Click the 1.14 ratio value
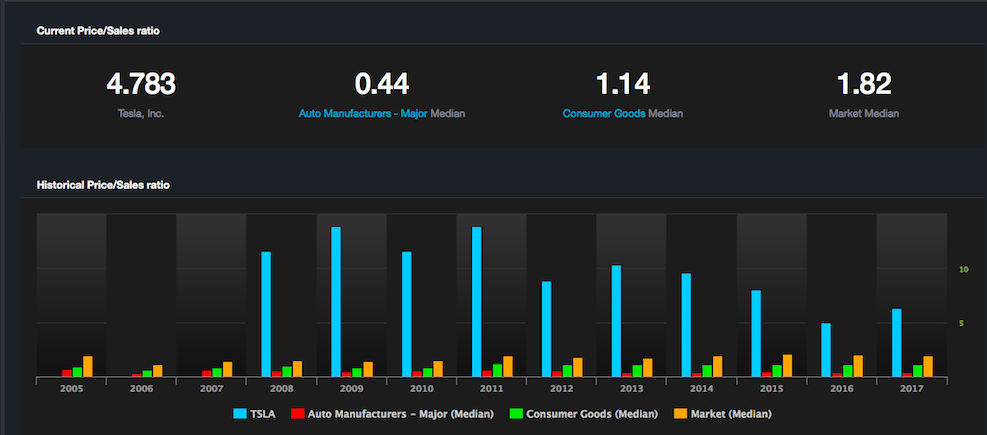Viewport: 987px width, 435px height. tap(623, 84)
